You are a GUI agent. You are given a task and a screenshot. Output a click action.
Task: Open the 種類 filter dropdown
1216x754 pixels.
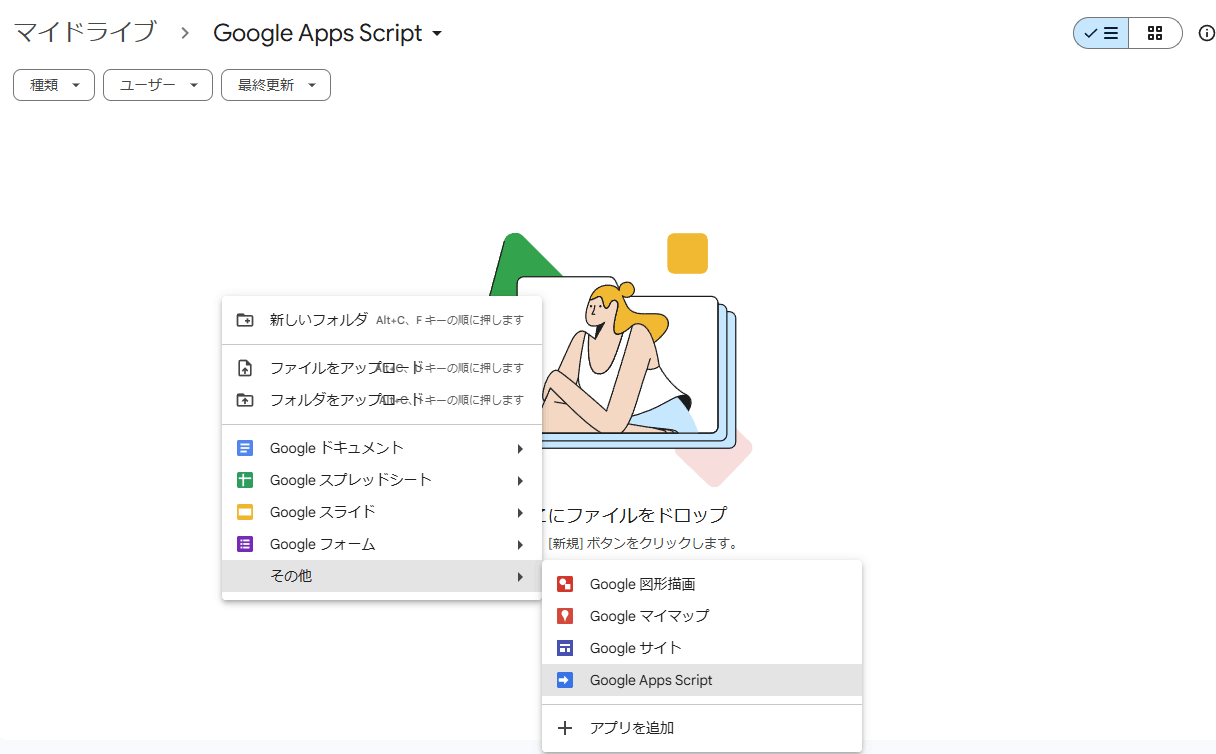coord(54,85)
